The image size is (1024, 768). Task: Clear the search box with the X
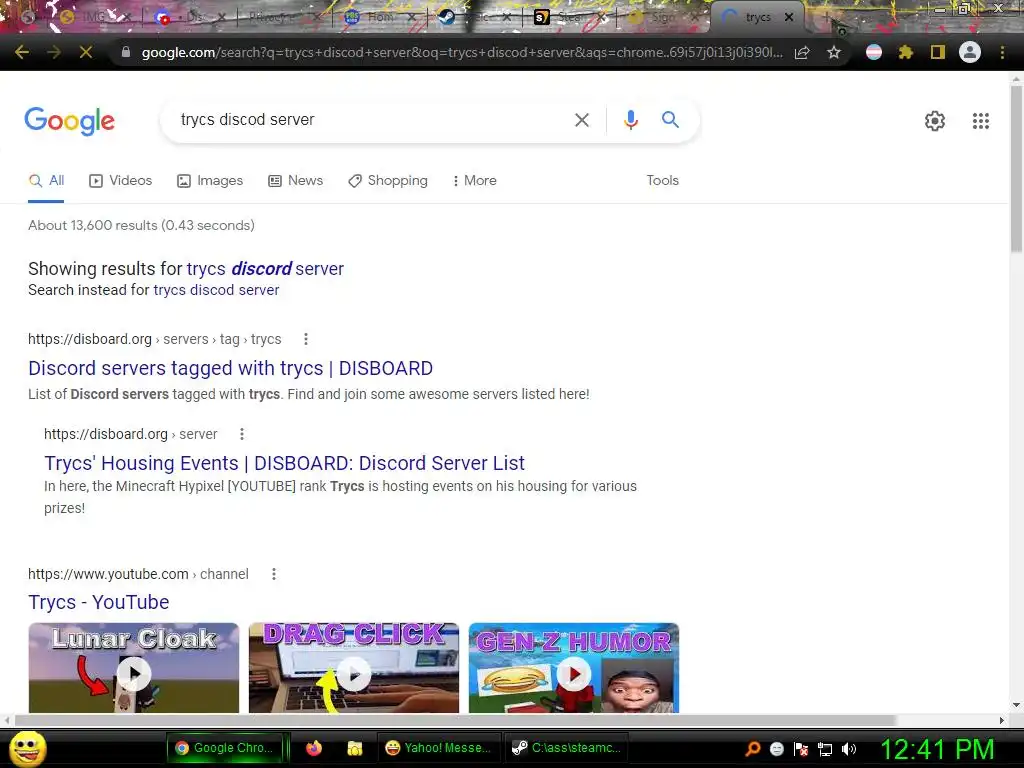(582, 120)
